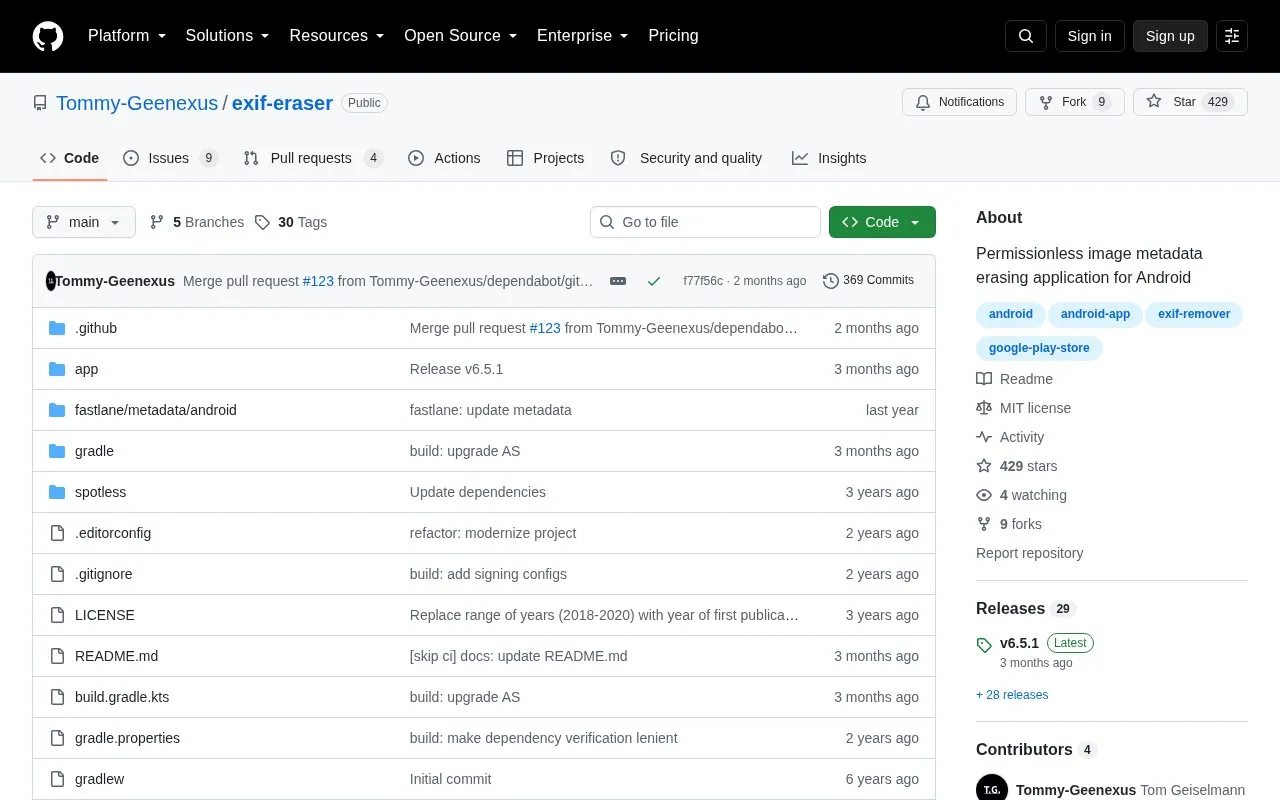Screen dimensions: 1280x800
Task: Open appearance settings icon in header
Action: pos(1232,36)
